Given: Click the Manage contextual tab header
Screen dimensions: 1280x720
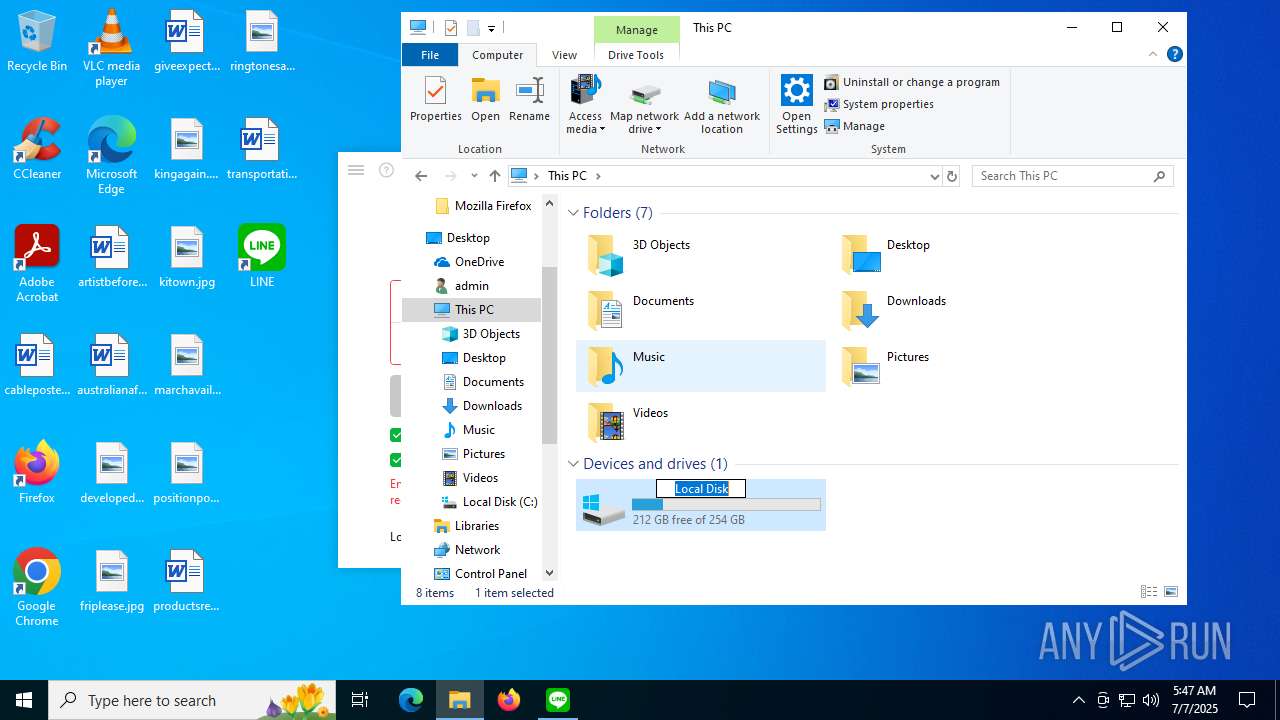Looking at the screenshot, I should click(x=636, y=30).
